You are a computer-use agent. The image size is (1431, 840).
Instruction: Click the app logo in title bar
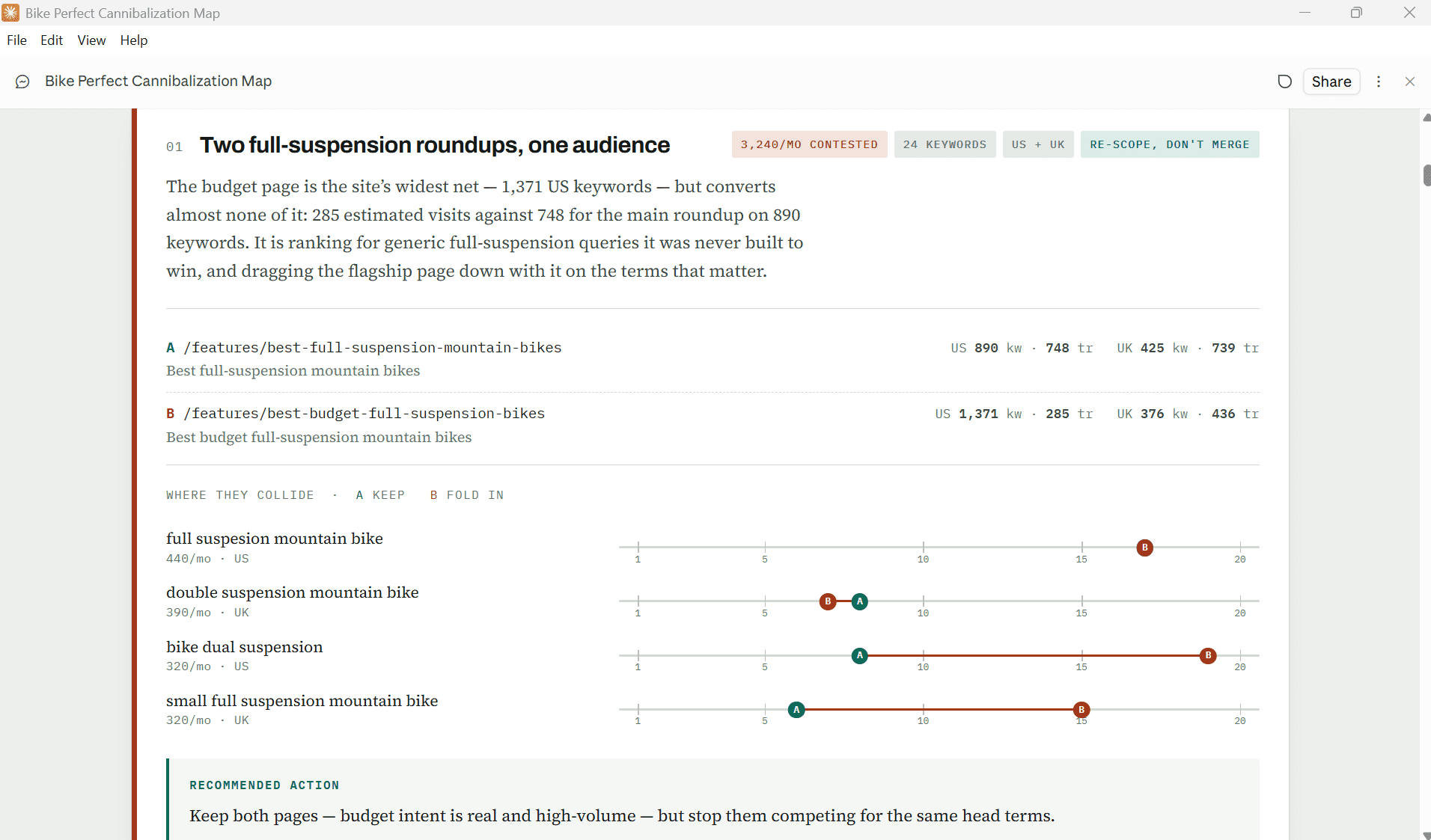click(x=10, y=13)
